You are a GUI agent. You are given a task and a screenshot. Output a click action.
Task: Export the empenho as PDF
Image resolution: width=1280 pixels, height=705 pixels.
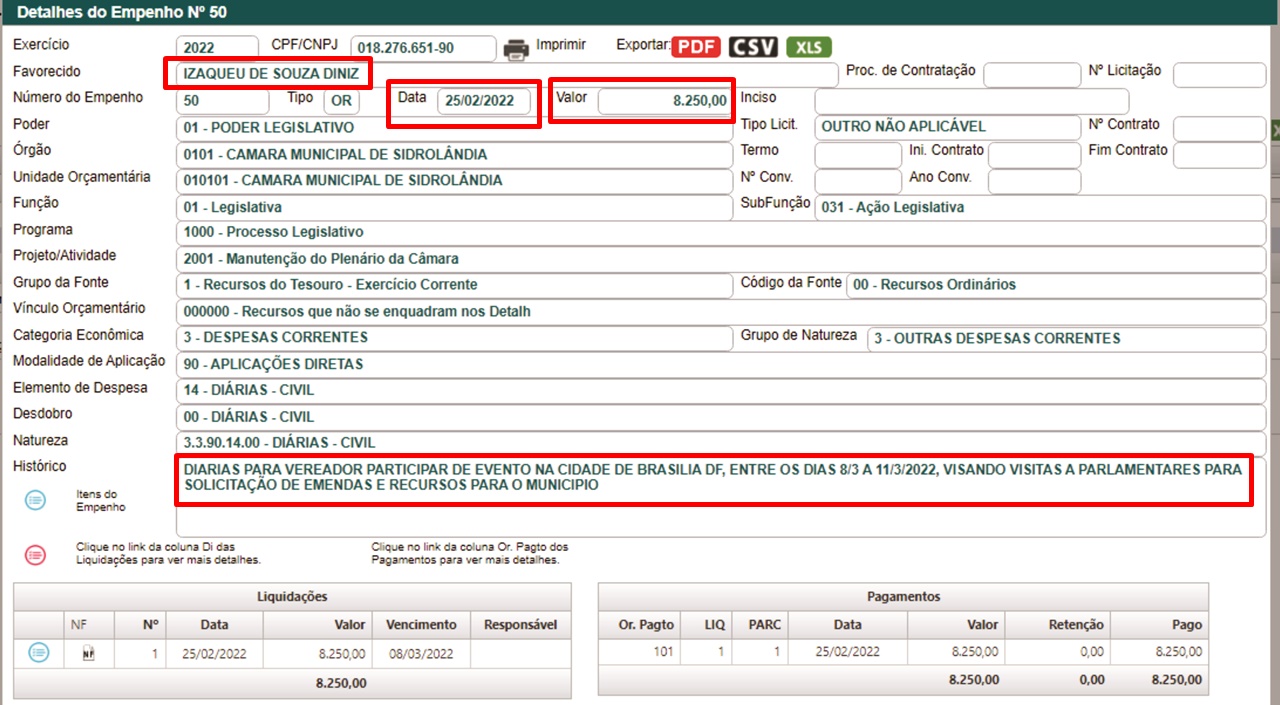click(696, 47)
